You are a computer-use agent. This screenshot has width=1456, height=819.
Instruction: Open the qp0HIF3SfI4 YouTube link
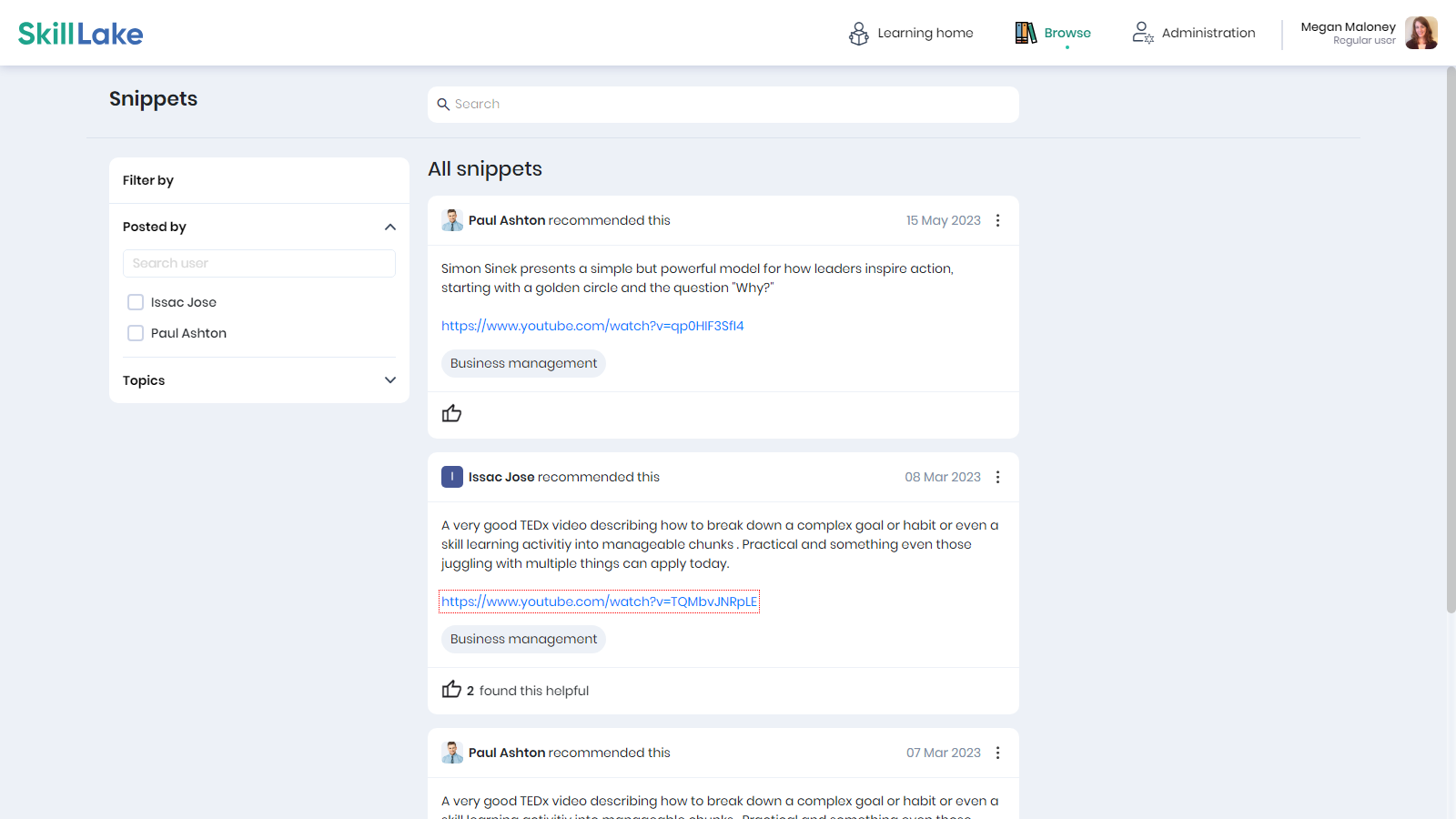coord(592,326)
